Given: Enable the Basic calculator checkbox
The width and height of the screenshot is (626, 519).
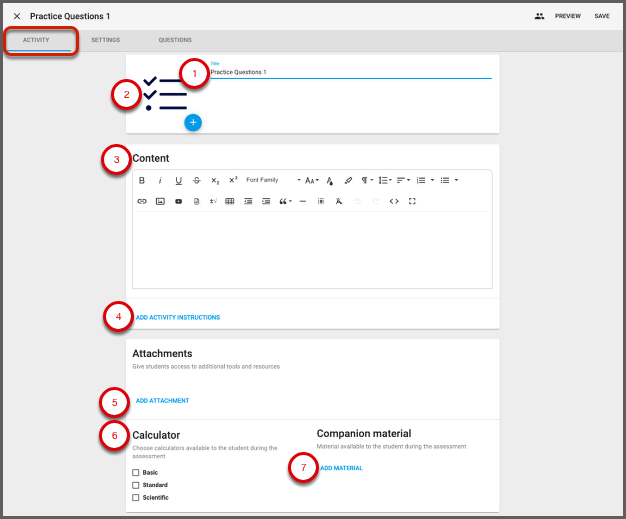Looking at the screenshot, I should point(136,472).
